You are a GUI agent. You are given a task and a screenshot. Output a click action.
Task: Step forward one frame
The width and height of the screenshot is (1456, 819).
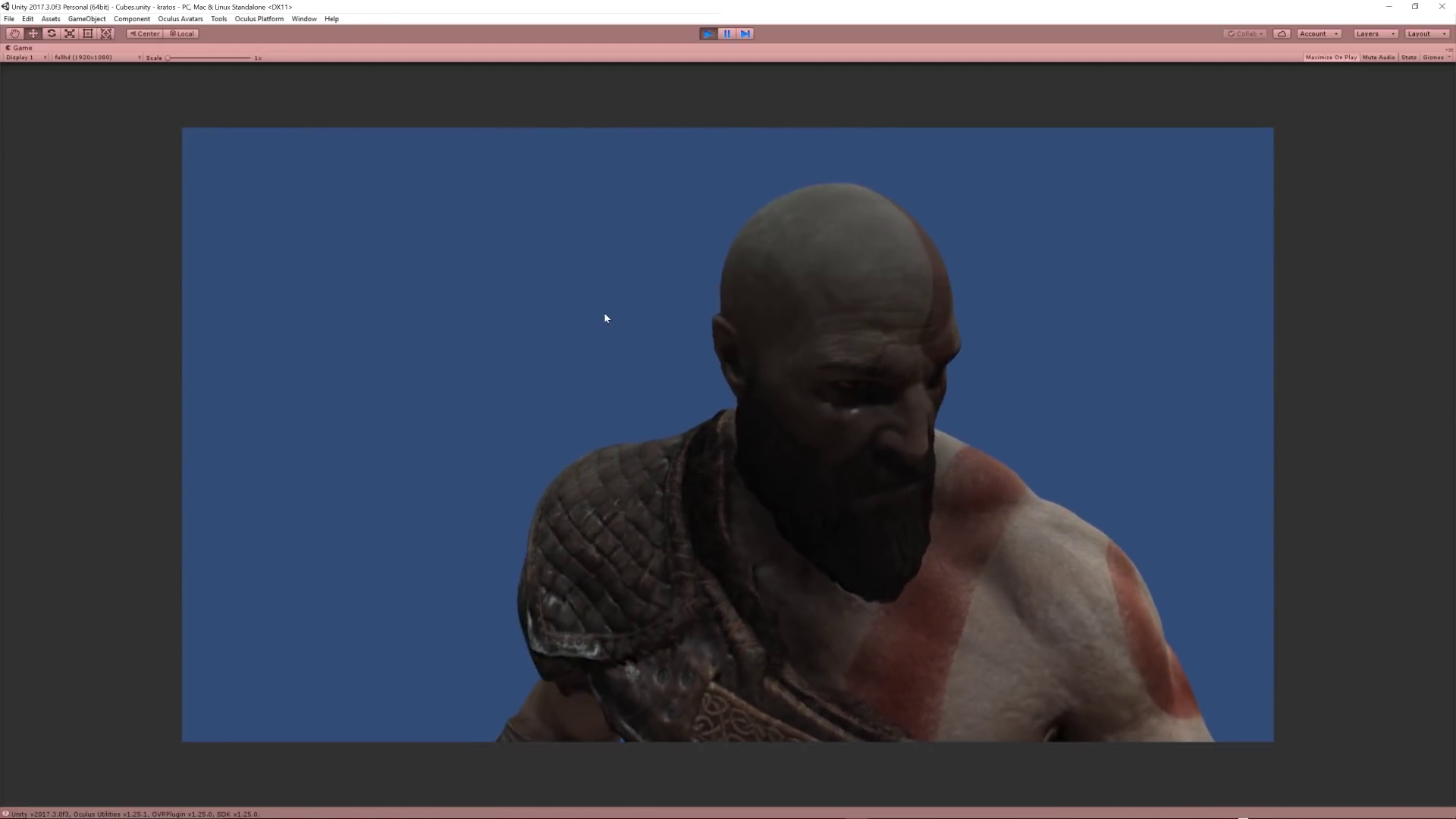745,33
